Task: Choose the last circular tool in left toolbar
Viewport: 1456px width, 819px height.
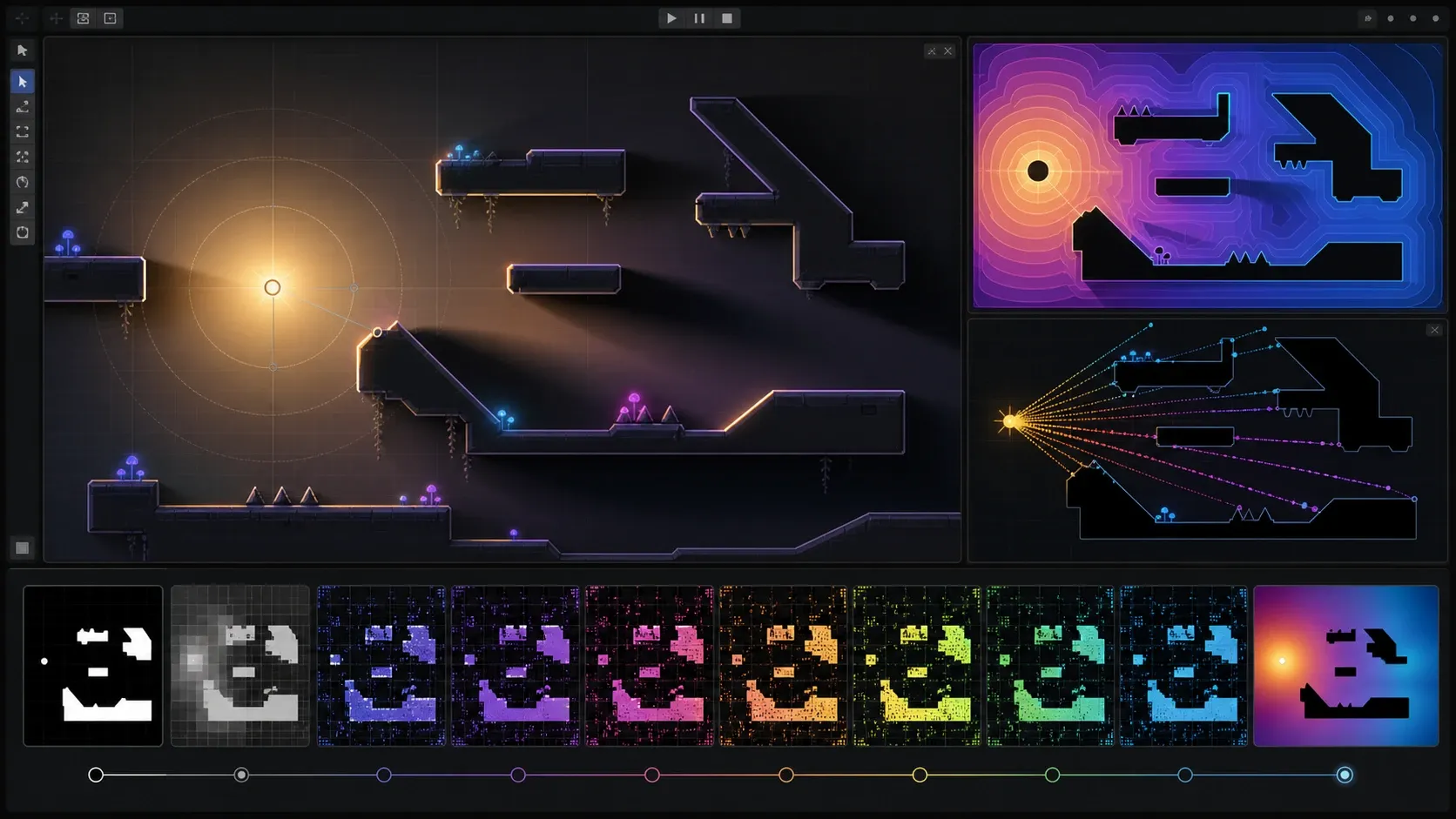Action: click(x=23, y=232)
